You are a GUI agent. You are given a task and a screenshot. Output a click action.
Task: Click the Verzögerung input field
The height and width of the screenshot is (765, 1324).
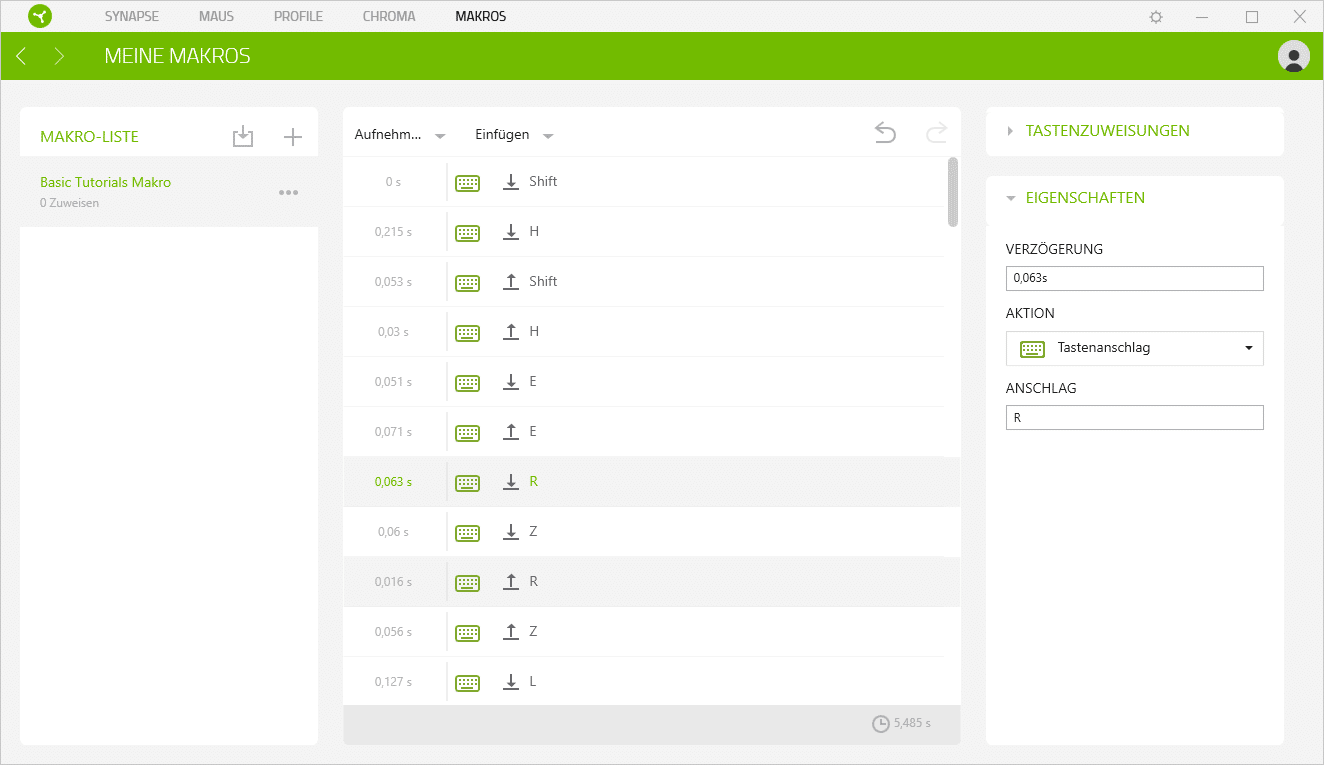(x=1134, y=278)
